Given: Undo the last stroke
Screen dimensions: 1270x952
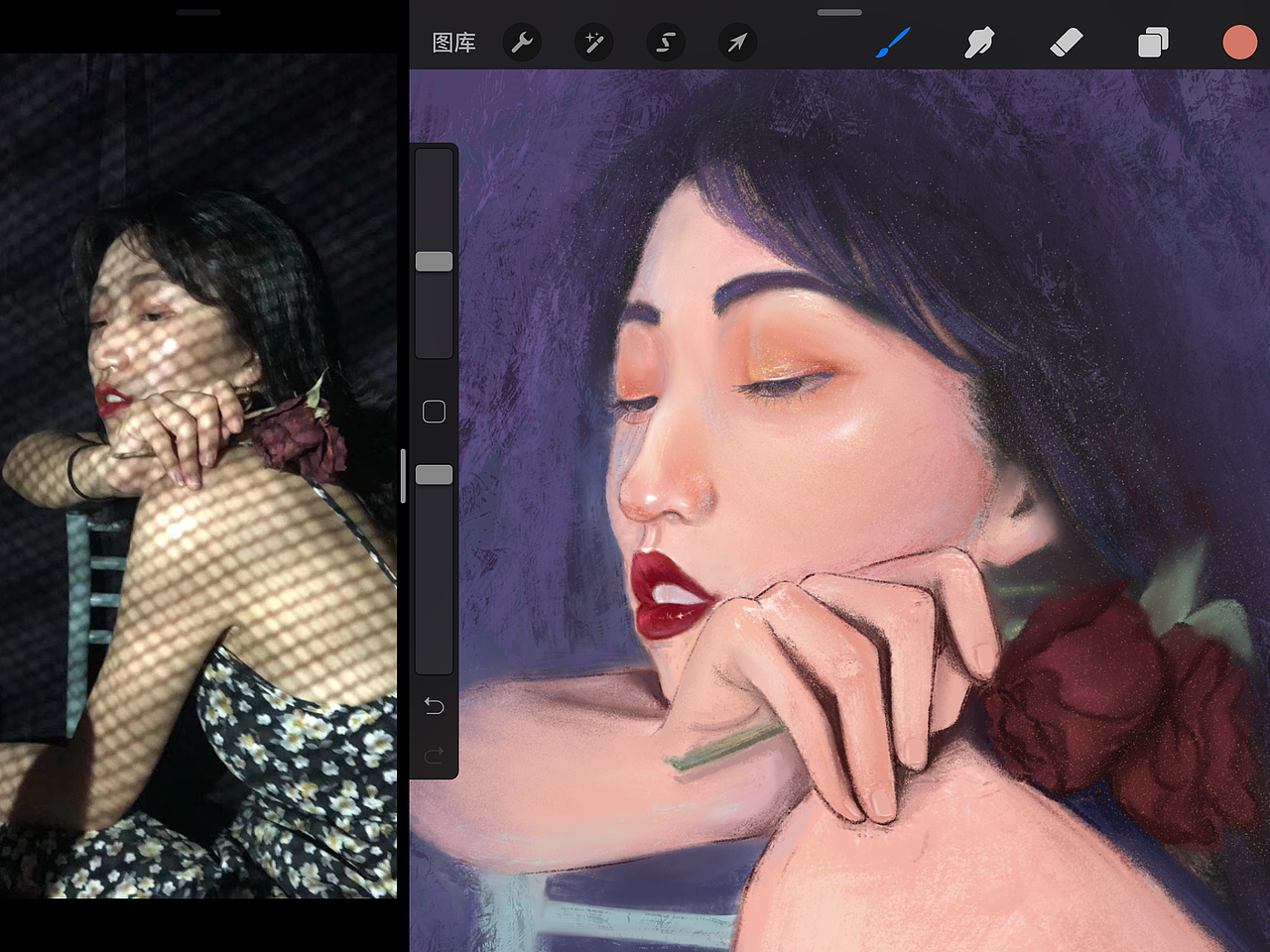Looking at the screenshot, I should 434,705.
